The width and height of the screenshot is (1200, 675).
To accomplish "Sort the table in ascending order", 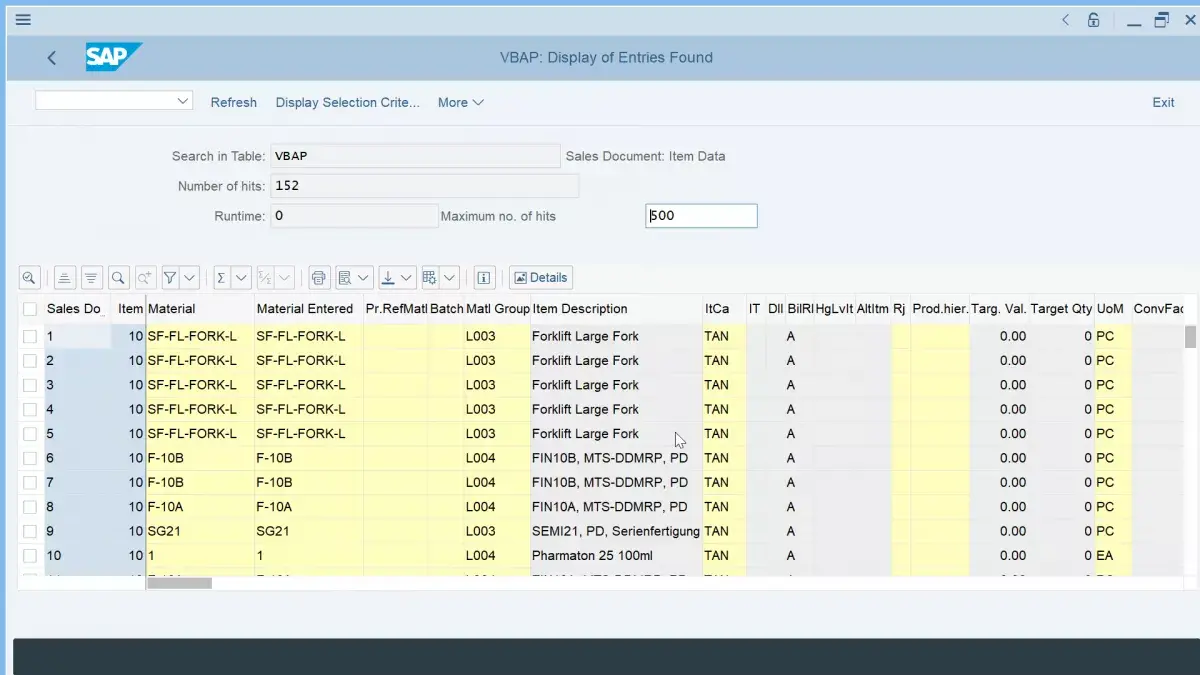I will coord(64,278).
